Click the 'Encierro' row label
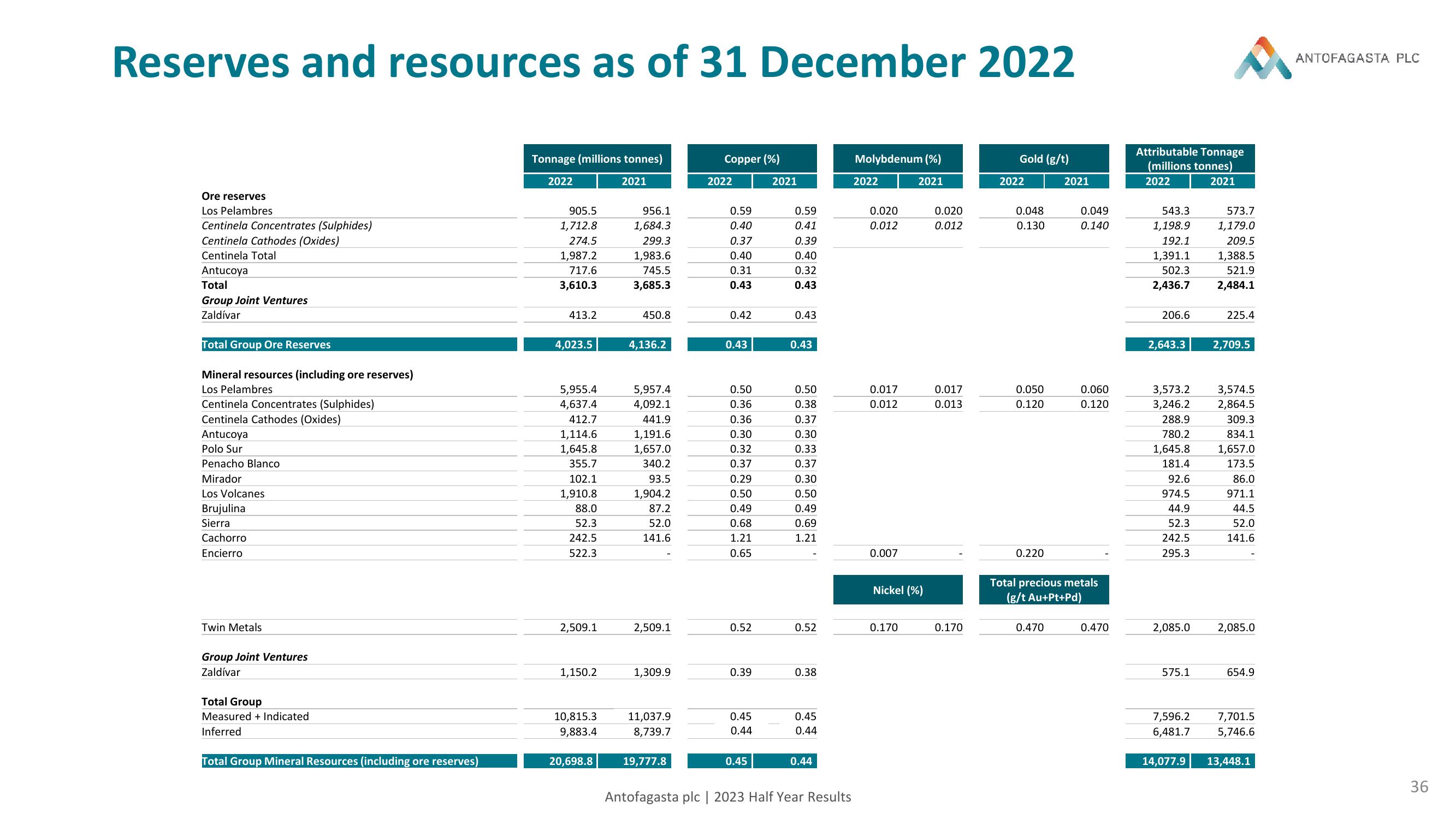This screenshot has height=819, width=1456. point(222,553)
